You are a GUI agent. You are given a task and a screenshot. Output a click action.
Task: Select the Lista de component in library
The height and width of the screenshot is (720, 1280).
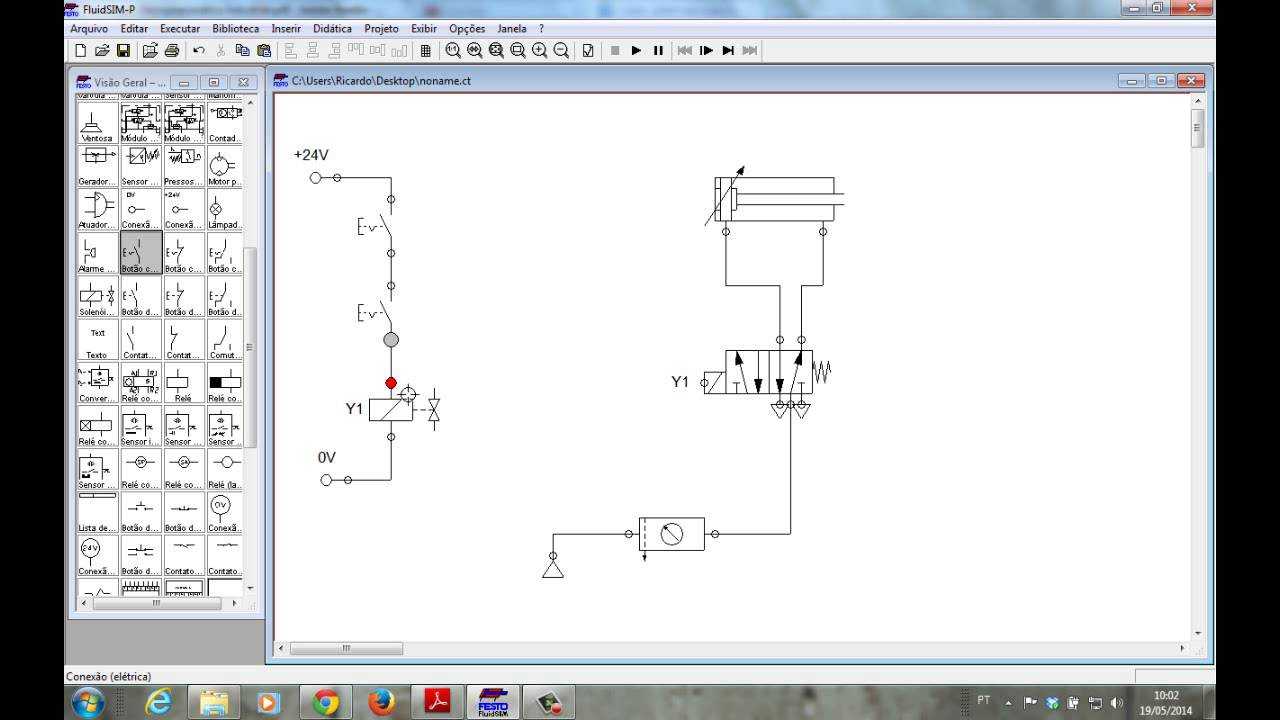pos(97,513)
